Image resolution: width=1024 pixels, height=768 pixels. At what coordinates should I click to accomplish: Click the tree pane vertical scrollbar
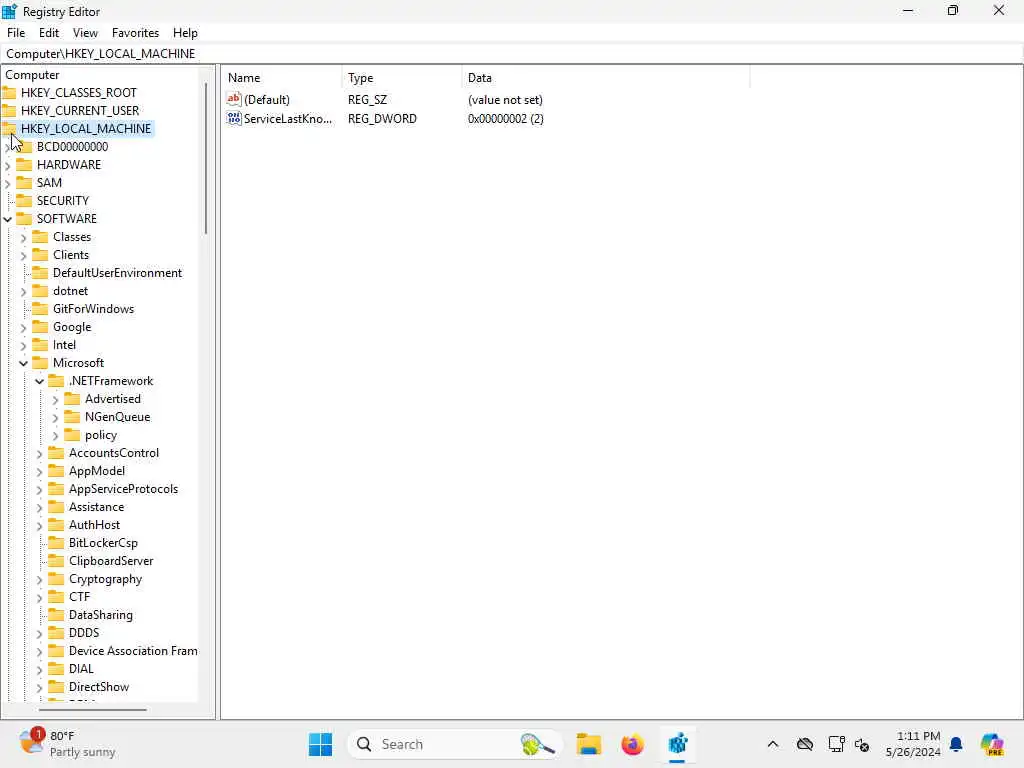pyautogui.click(x=206, y=158)
